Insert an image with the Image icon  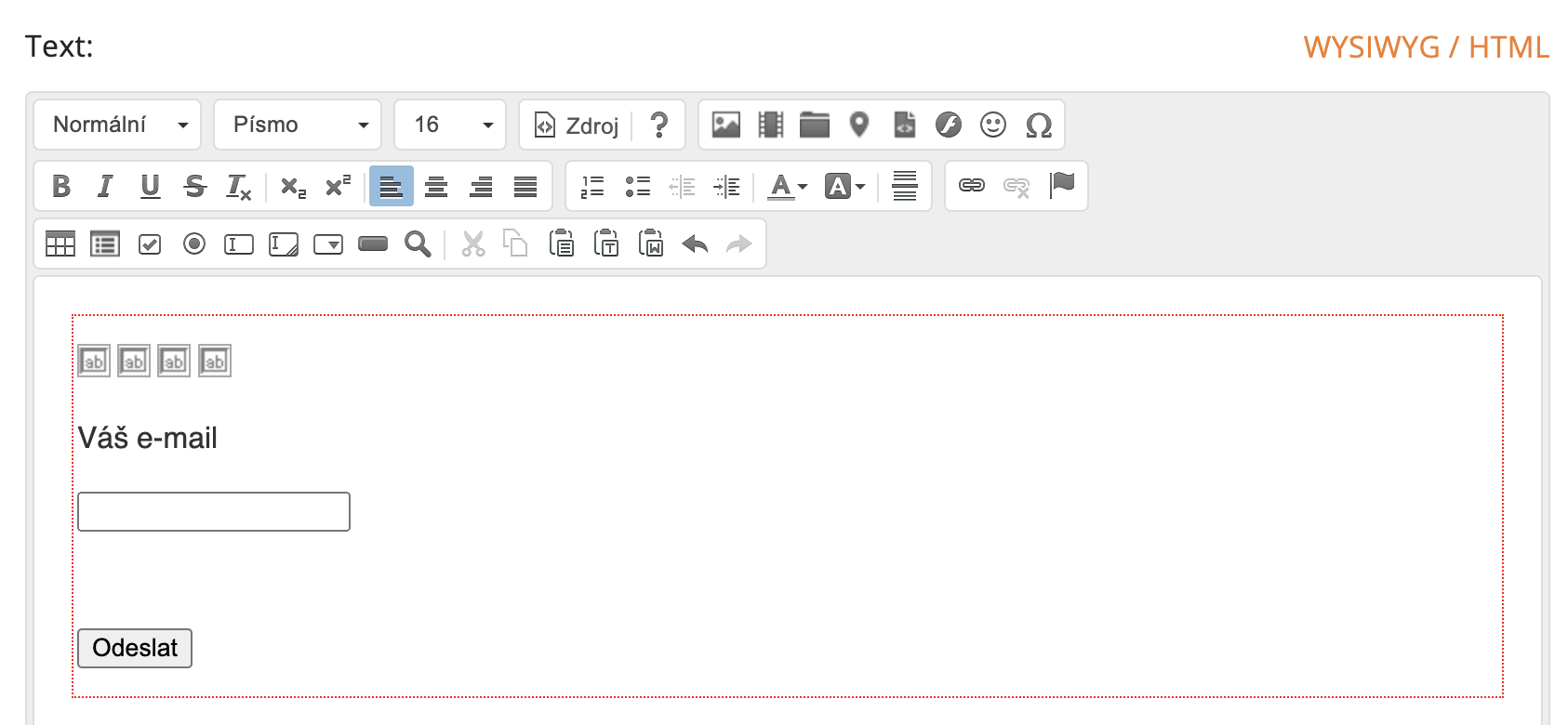click(x=725, y=125)
